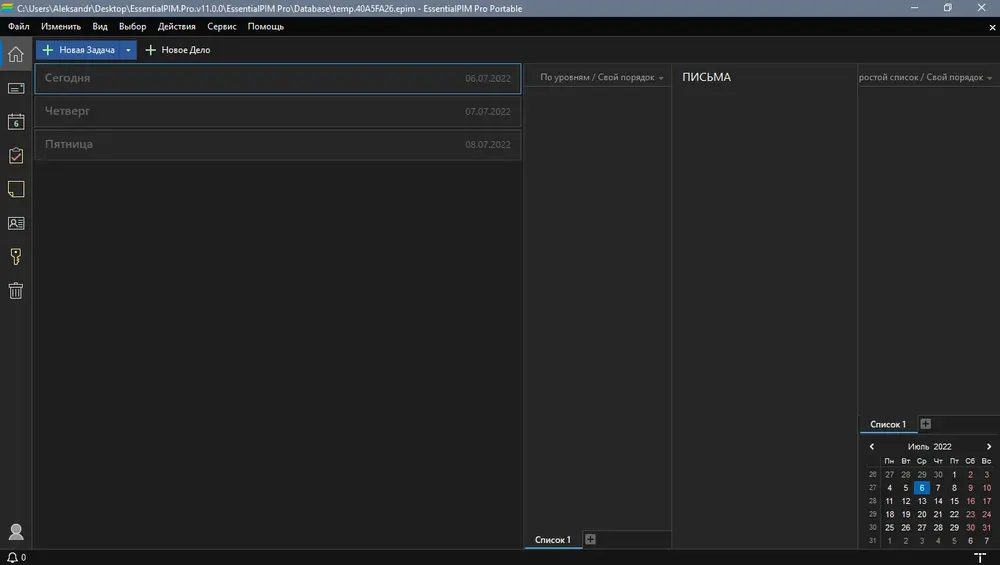The image size is (1000, 565).
Task: Click Новая Задача button
Action: point(78,50)
